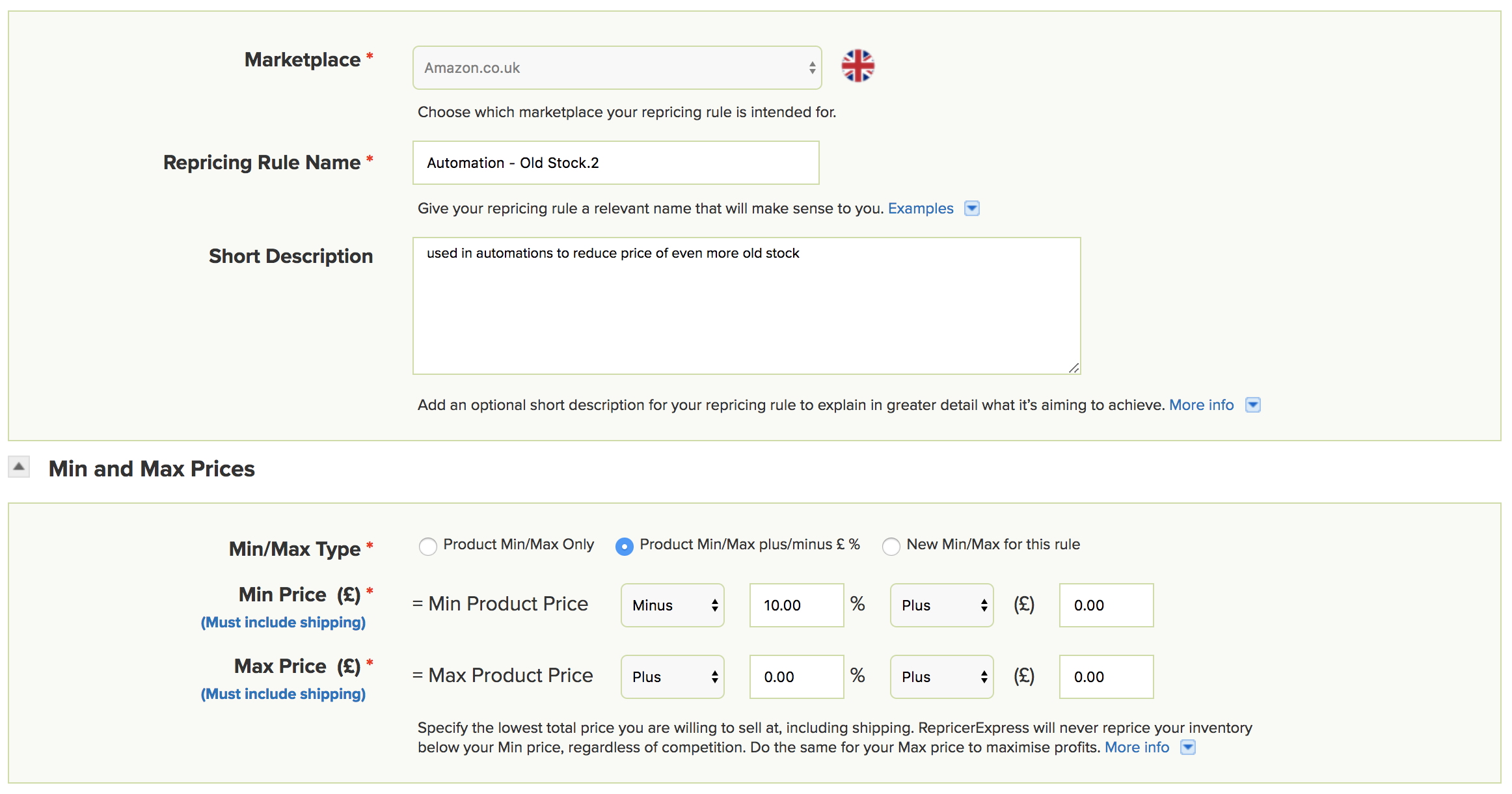Click the Repricing Rule Name input field
Image resolution: width=1512 pixels, height=794 pixels.
click(x=615, y=163)
